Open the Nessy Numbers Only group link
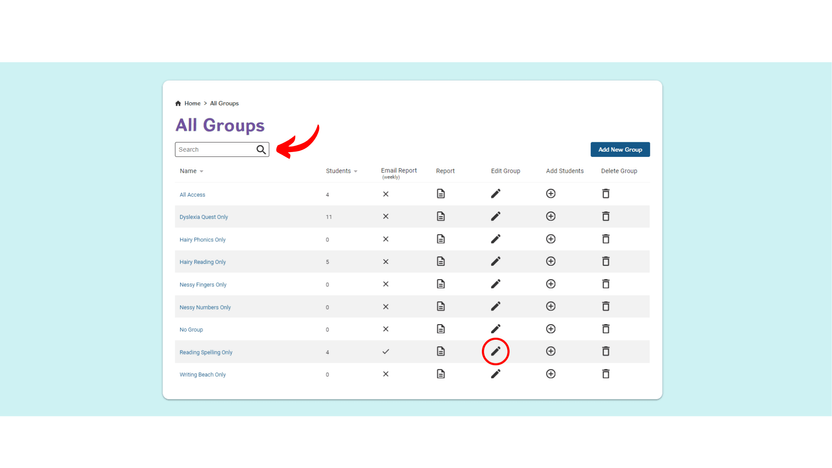 pyautogui.click(x=205, y=307)
